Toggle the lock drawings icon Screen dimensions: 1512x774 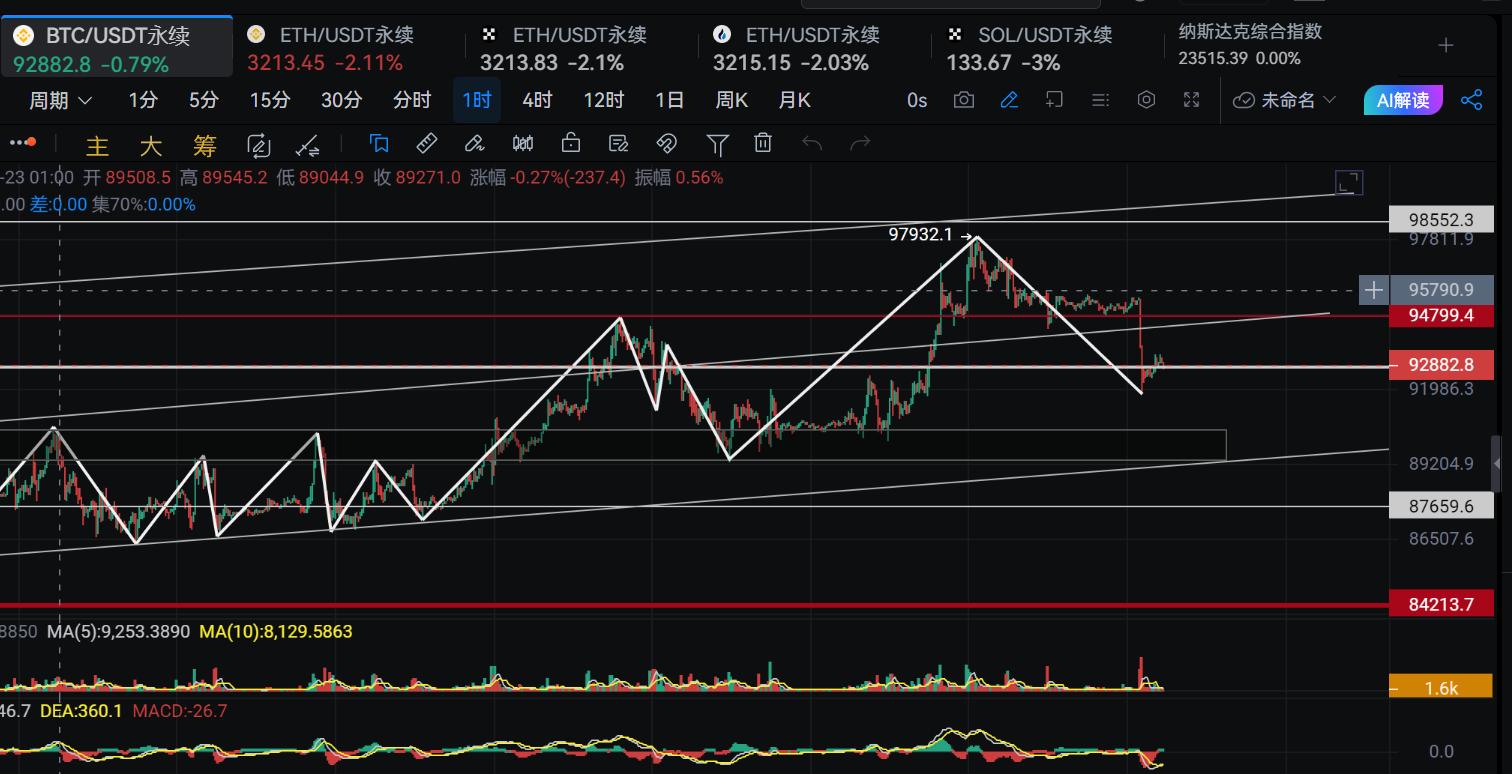click(x=571, y=144)
